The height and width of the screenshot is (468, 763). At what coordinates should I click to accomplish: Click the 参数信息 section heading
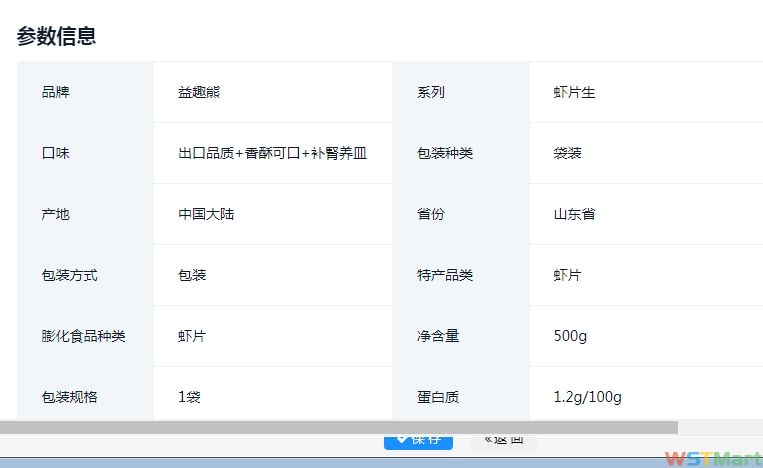pyautogui.click(x=56, y=36)
